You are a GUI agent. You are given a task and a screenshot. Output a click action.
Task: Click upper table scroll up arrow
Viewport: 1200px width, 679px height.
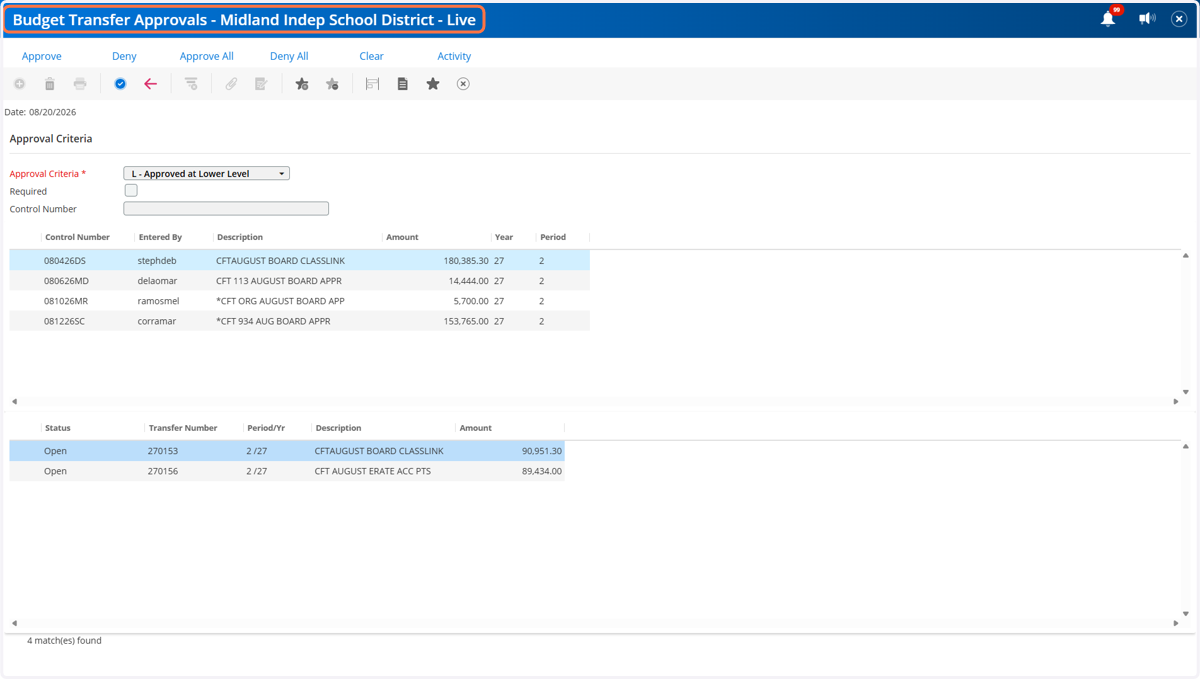[x=1186, y=256]
